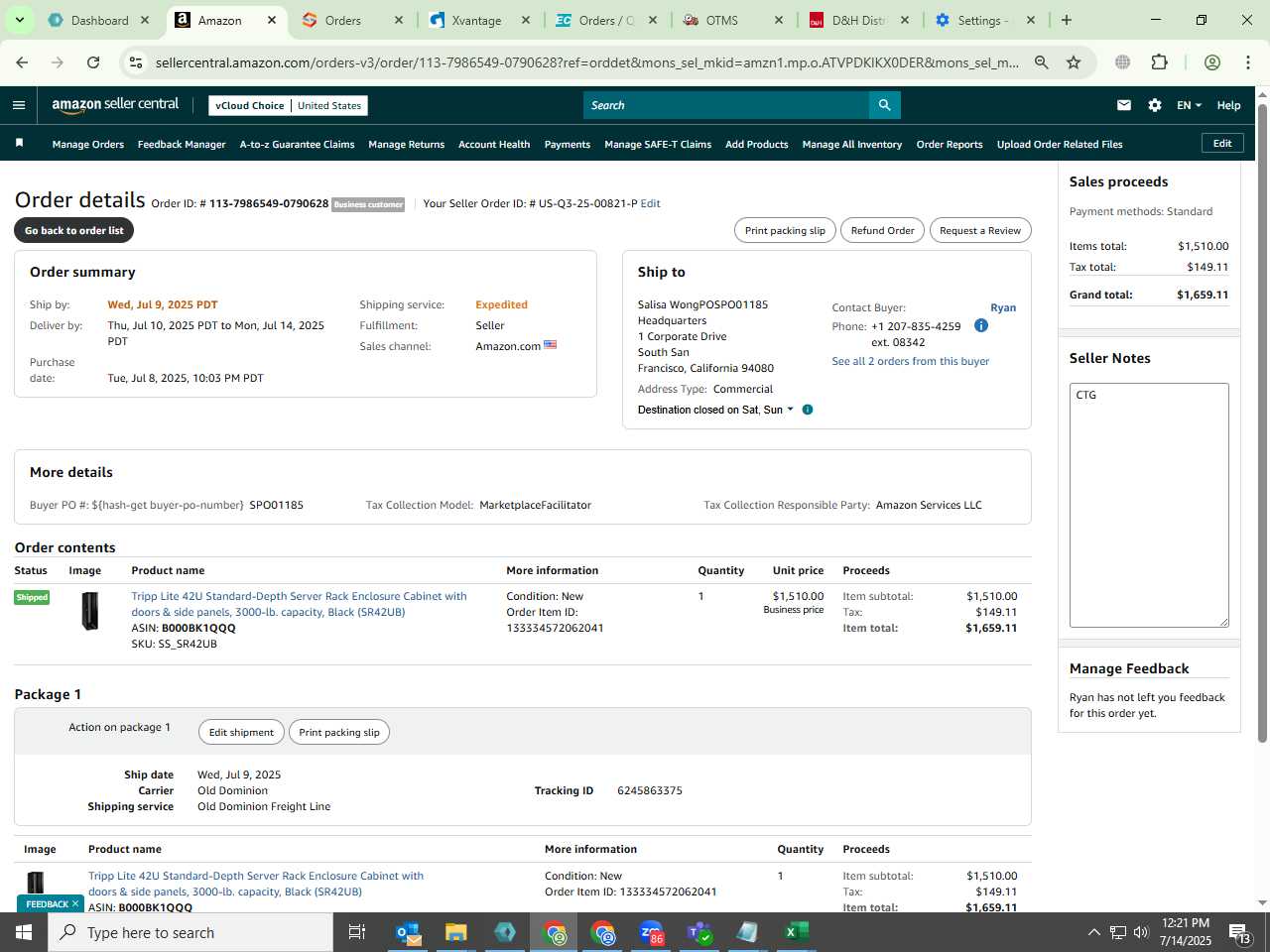1270x952 pixels.
Task: Click the browser zoom magnifier icon in the address bar
Action: [x=1042, y=62]
